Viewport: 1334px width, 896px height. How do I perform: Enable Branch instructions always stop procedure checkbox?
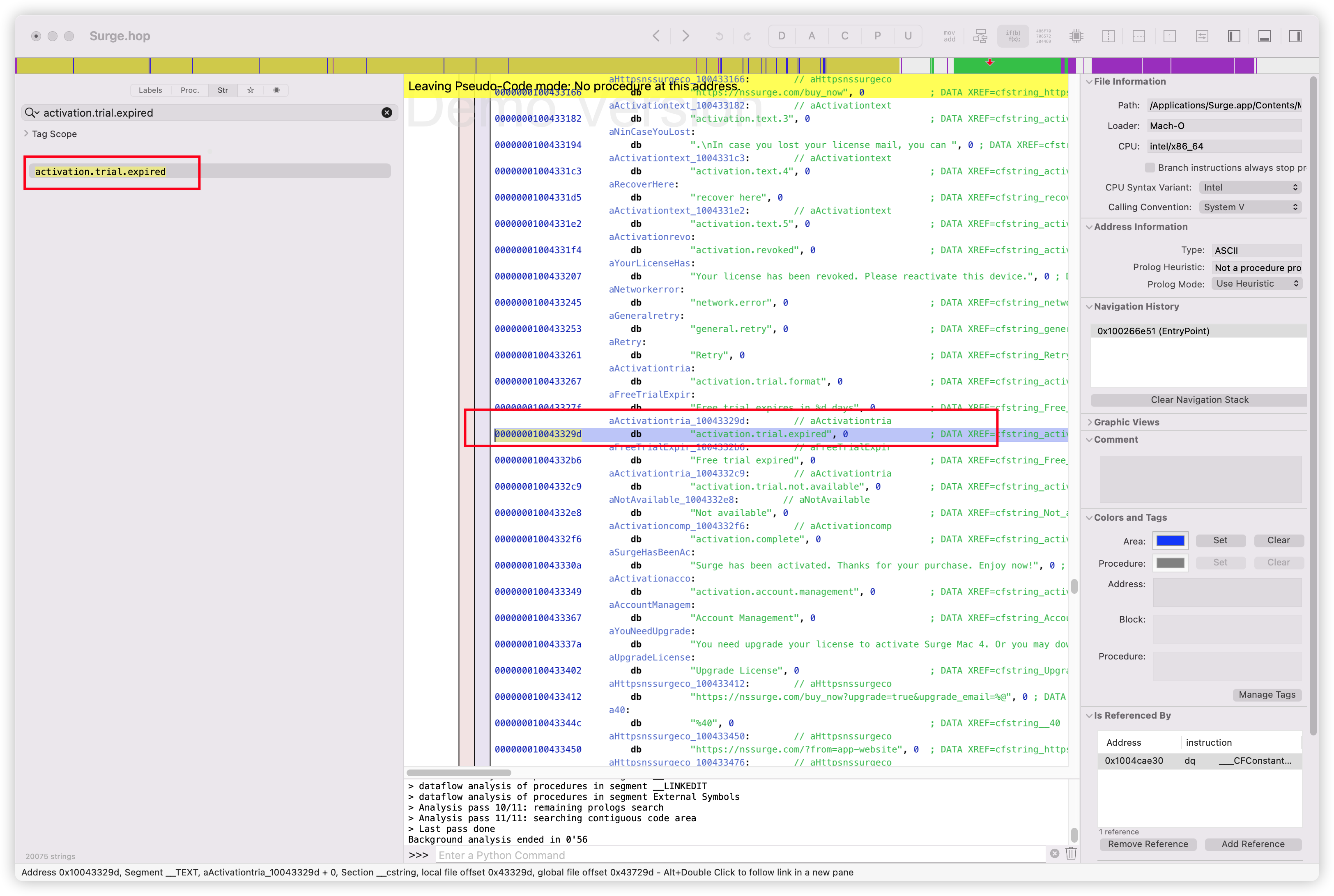[1150, 168]
